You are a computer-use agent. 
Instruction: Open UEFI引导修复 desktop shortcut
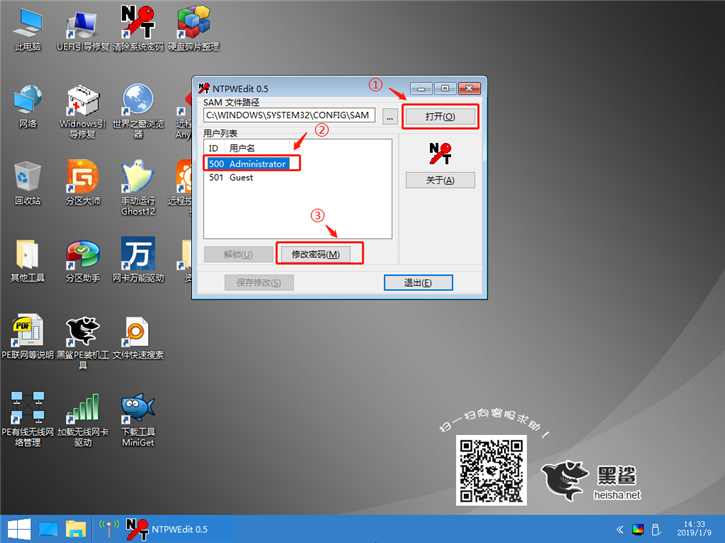(83, 24)
